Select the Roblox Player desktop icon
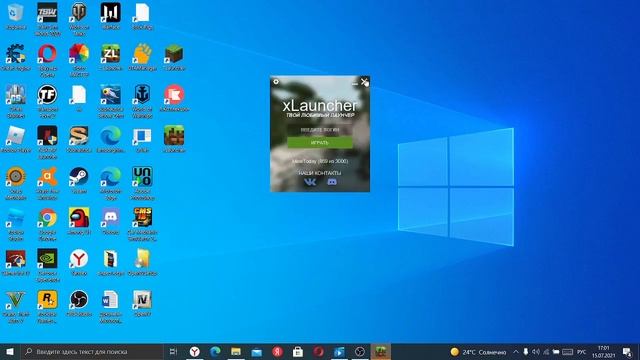640x360 pixels. click(16, 139)
